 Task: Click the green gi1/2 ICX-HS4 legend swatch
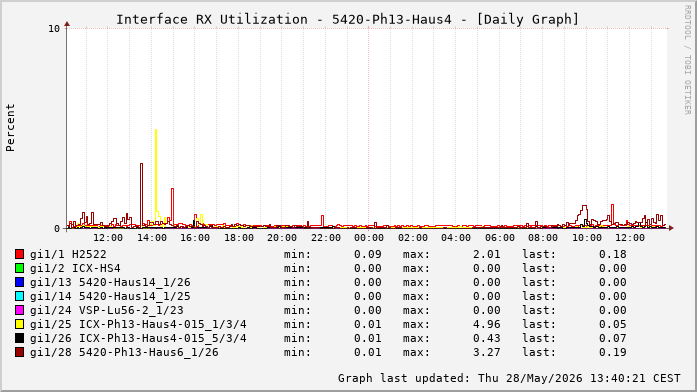click(19, 268)
